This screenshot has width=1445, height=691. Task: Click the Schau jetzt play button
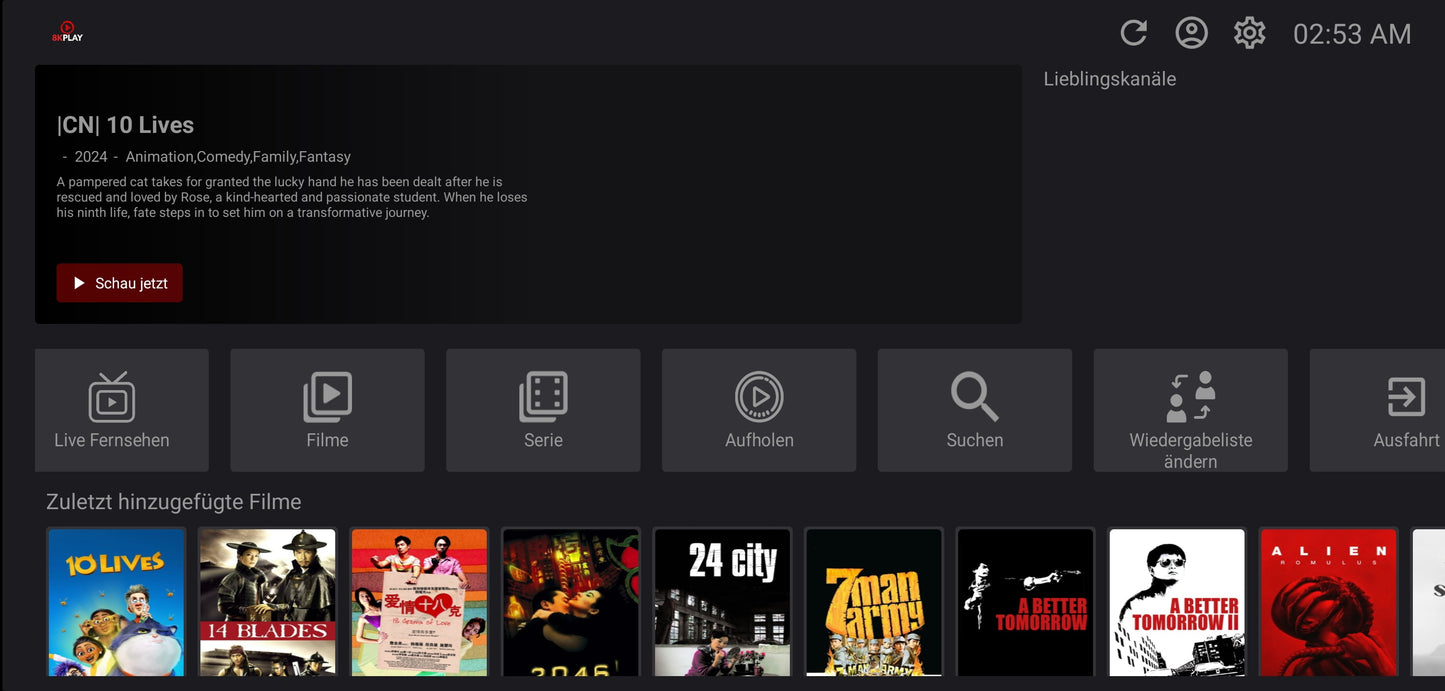tap(119, 283)
